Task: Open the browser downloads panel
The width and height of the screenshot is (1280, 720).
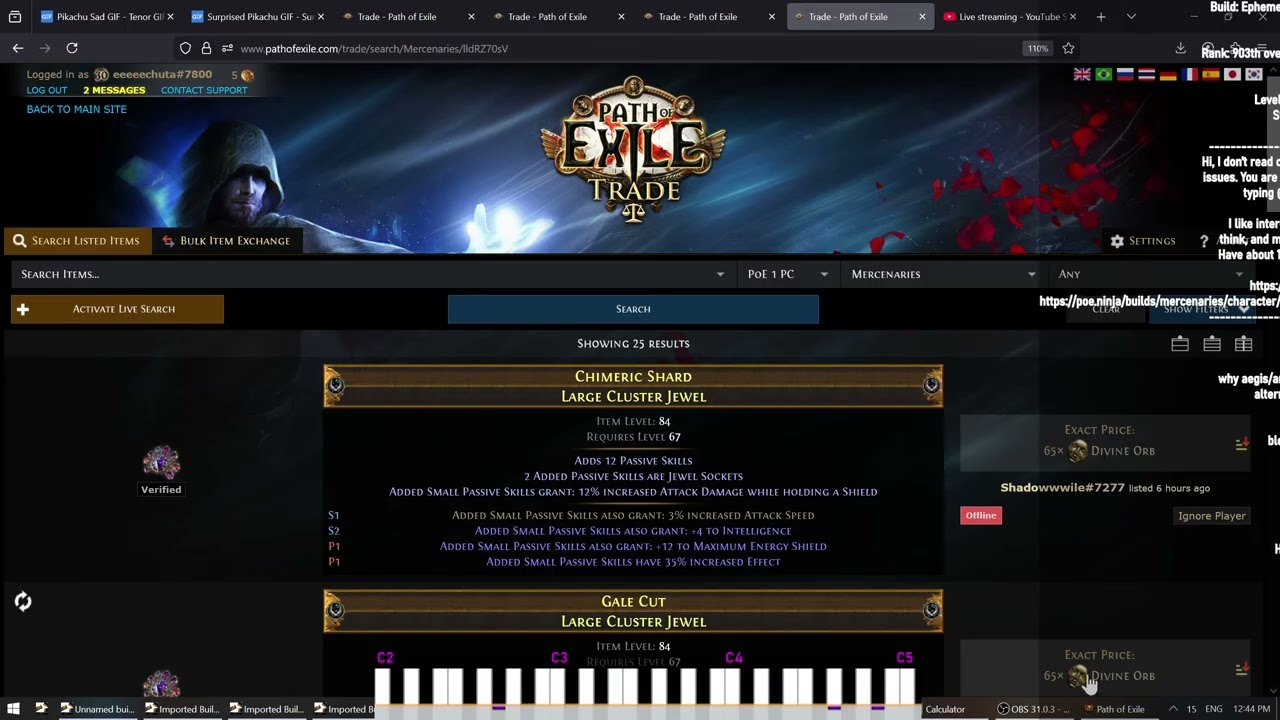Action: [x=1180, y=48]
